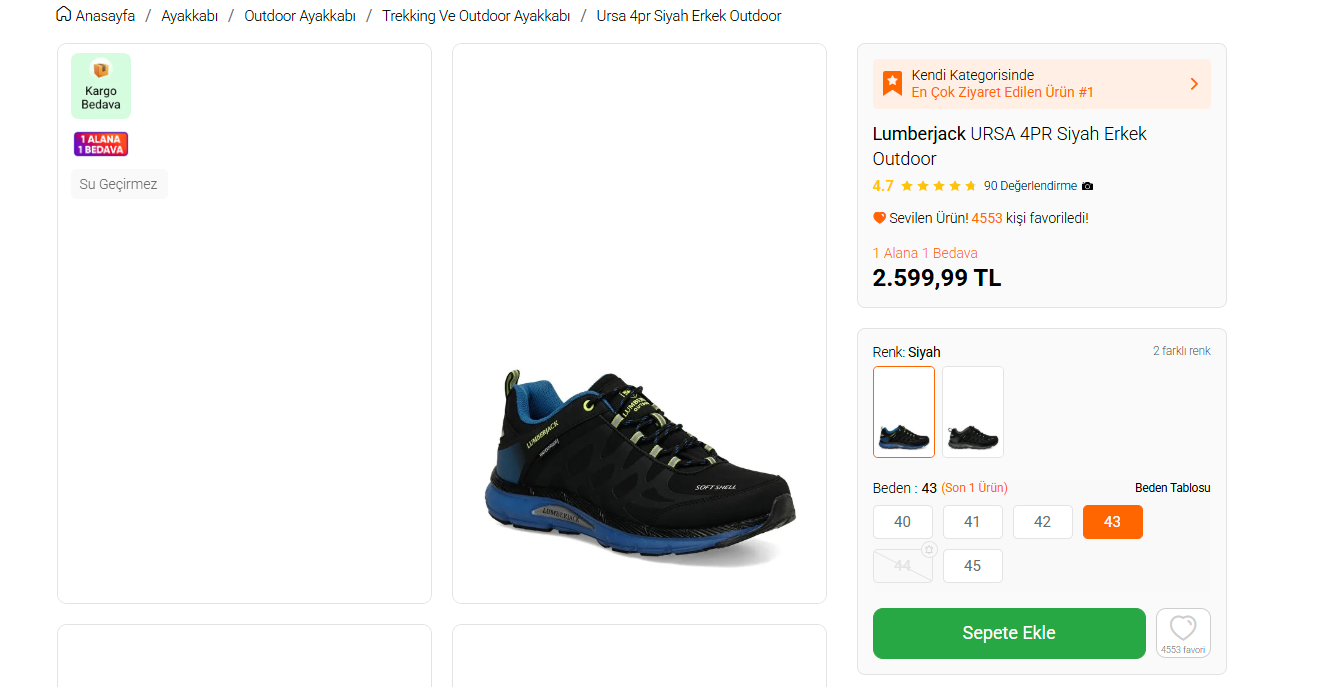Choose the black-grey shoe color variant
The width and height of the screenshot is (1324, 687).
click(972, 412)
